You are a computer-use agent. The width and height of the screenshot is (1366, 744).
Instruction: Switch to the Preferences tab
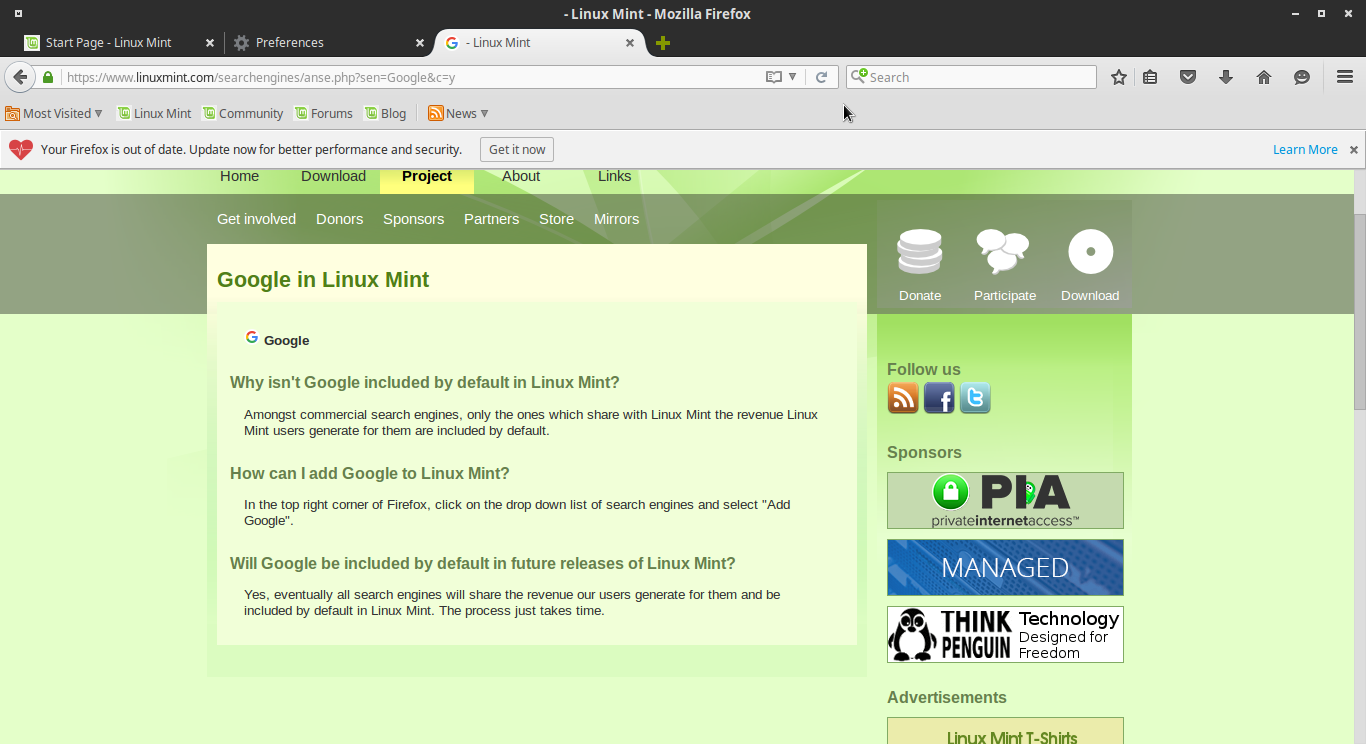pyautogui.click(x=329, y=43)
